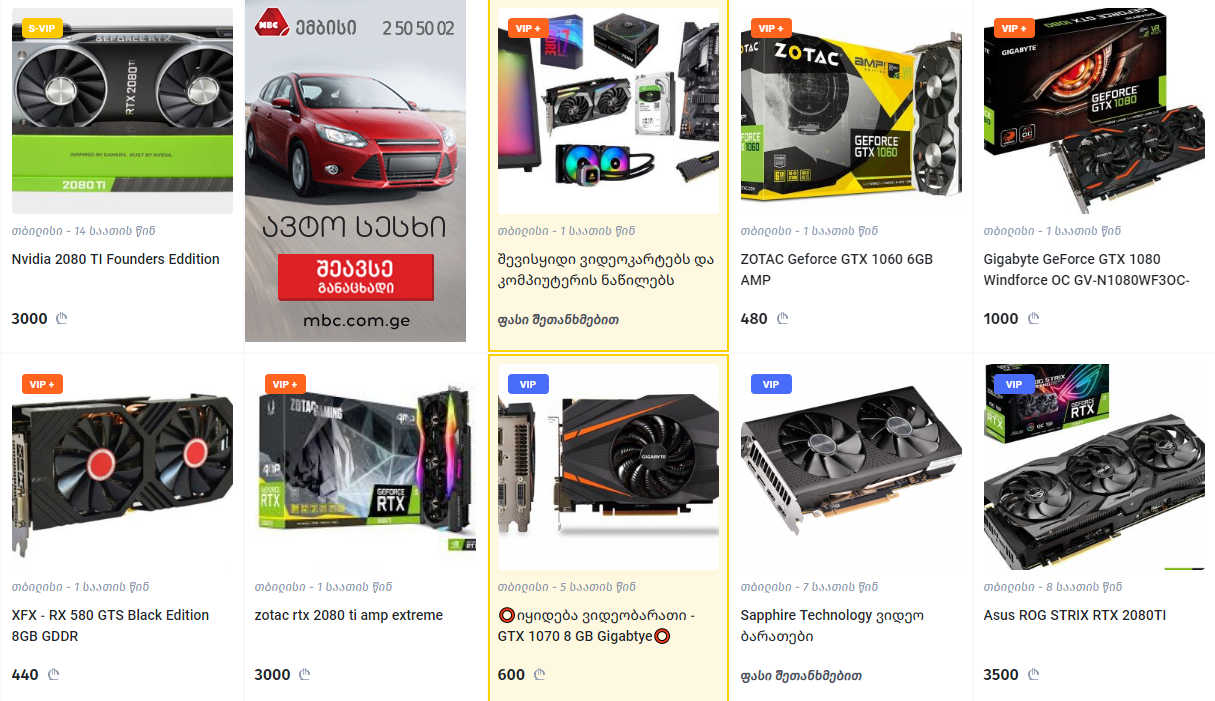This screenshot has height=701, width=1215.
Task: Click the VIP badge on Sapphire Technology listing
Action: point(771,384)
